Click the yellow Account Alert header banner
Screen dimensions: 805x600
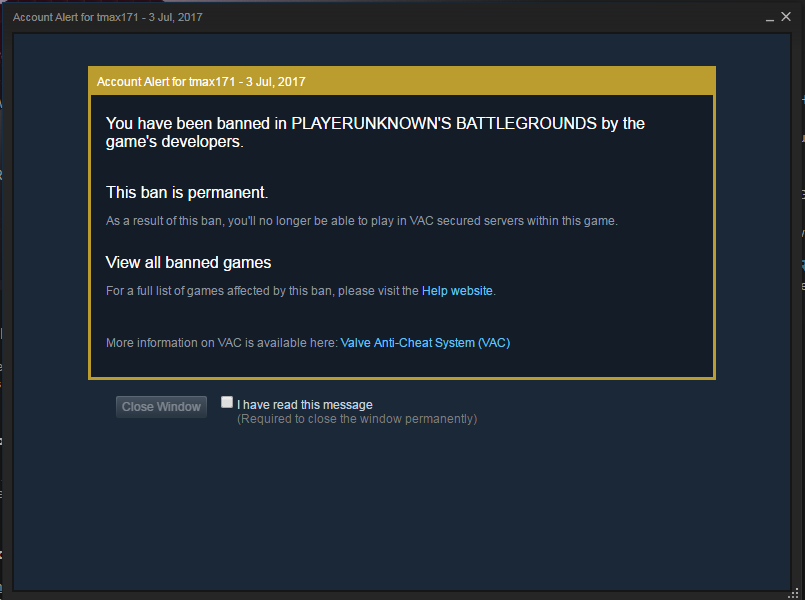(402, 82)
